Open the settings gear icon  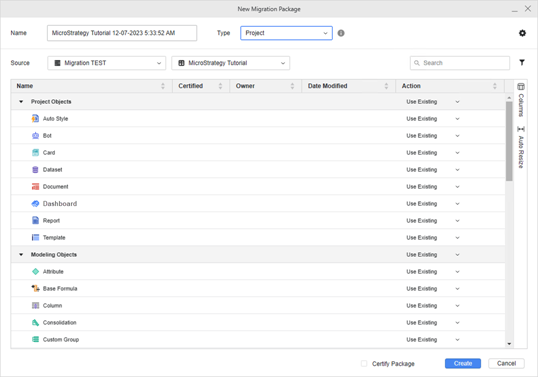pyautogui.click(x=522, y=33)
